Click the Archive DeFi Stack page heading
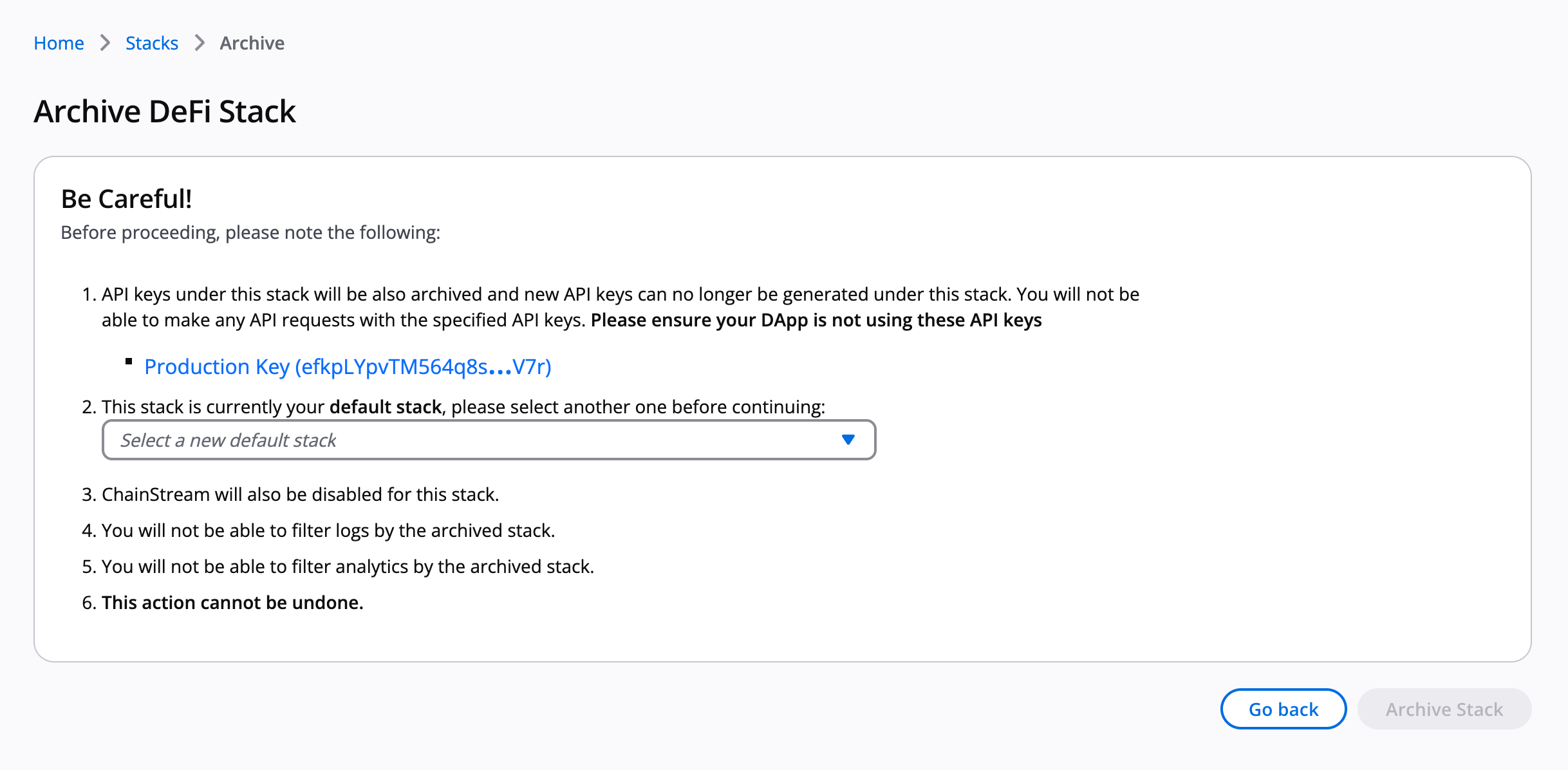This screenshot has height=770, width=1568. [165, 110]
